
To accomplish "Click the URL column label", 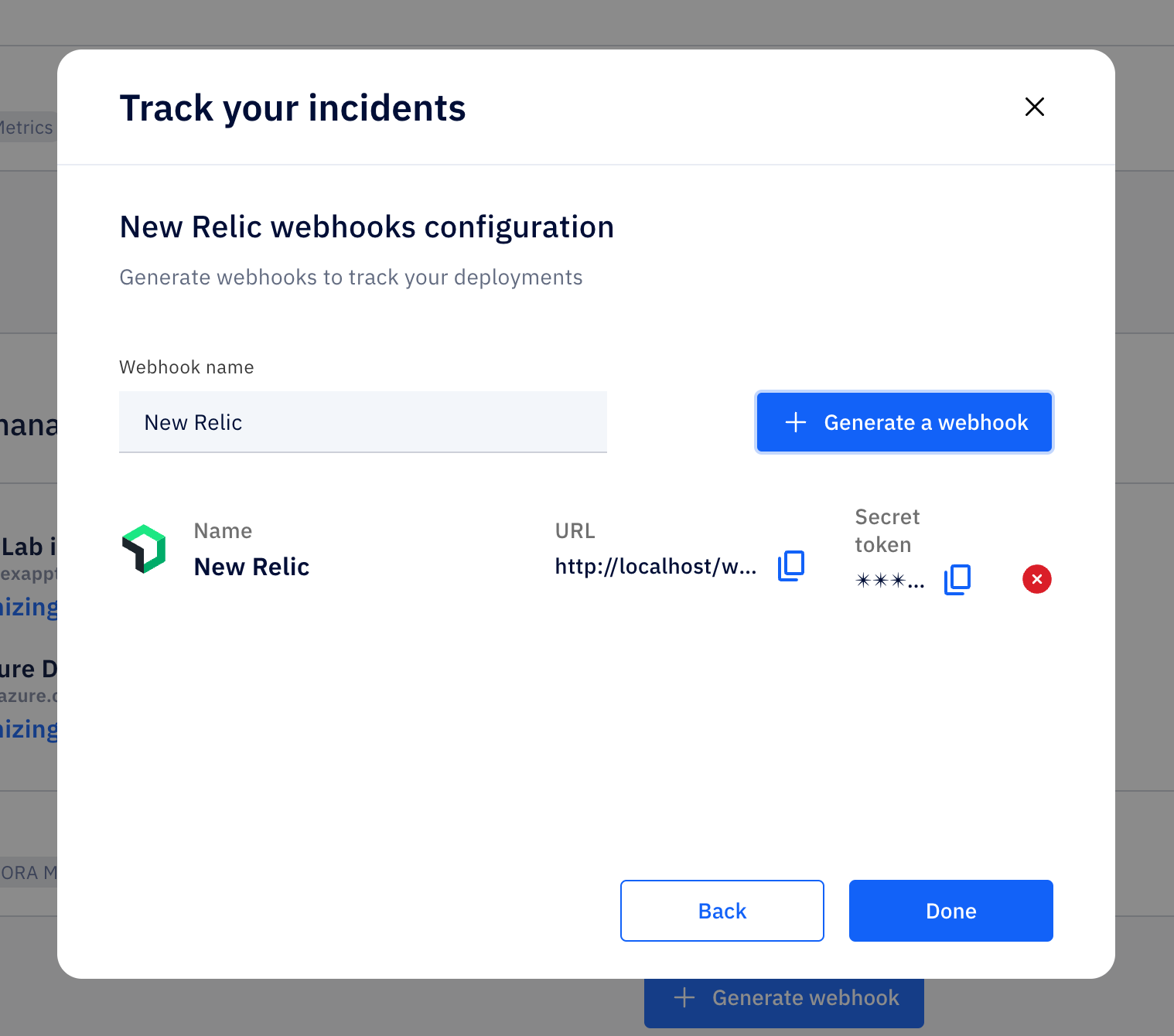I will (x=575, y=531).
